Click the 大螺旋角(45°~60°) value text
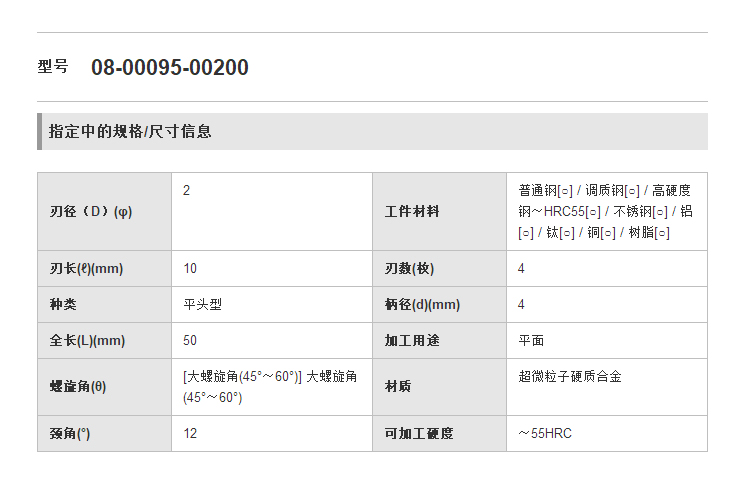 [270, 386]
